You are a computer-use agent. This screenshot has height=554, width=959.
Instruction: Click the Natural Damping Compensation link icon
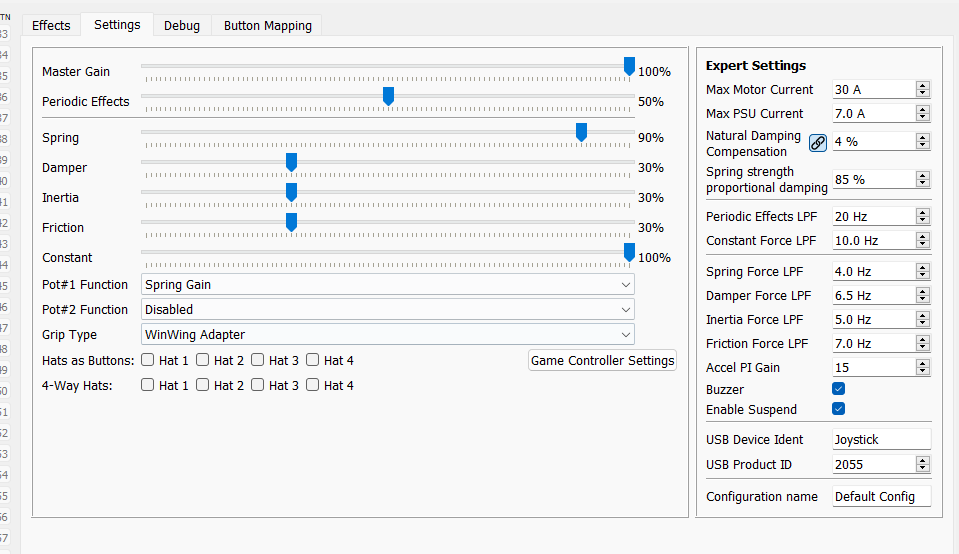[818, 143]
